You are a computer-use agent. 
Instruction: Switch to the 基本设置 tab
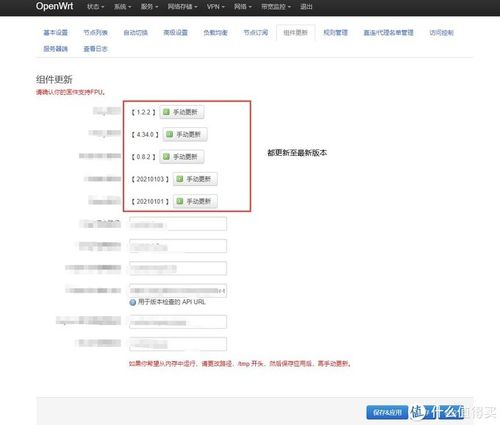tap(56, 33)
